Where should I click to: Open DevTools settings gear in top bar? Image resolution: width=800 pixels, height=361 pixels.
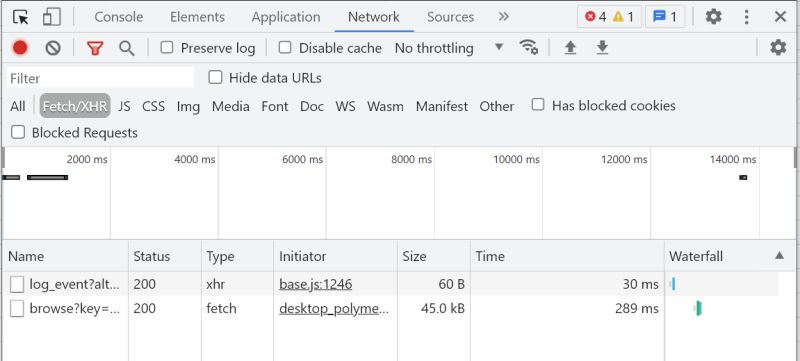tap(713, 17)
